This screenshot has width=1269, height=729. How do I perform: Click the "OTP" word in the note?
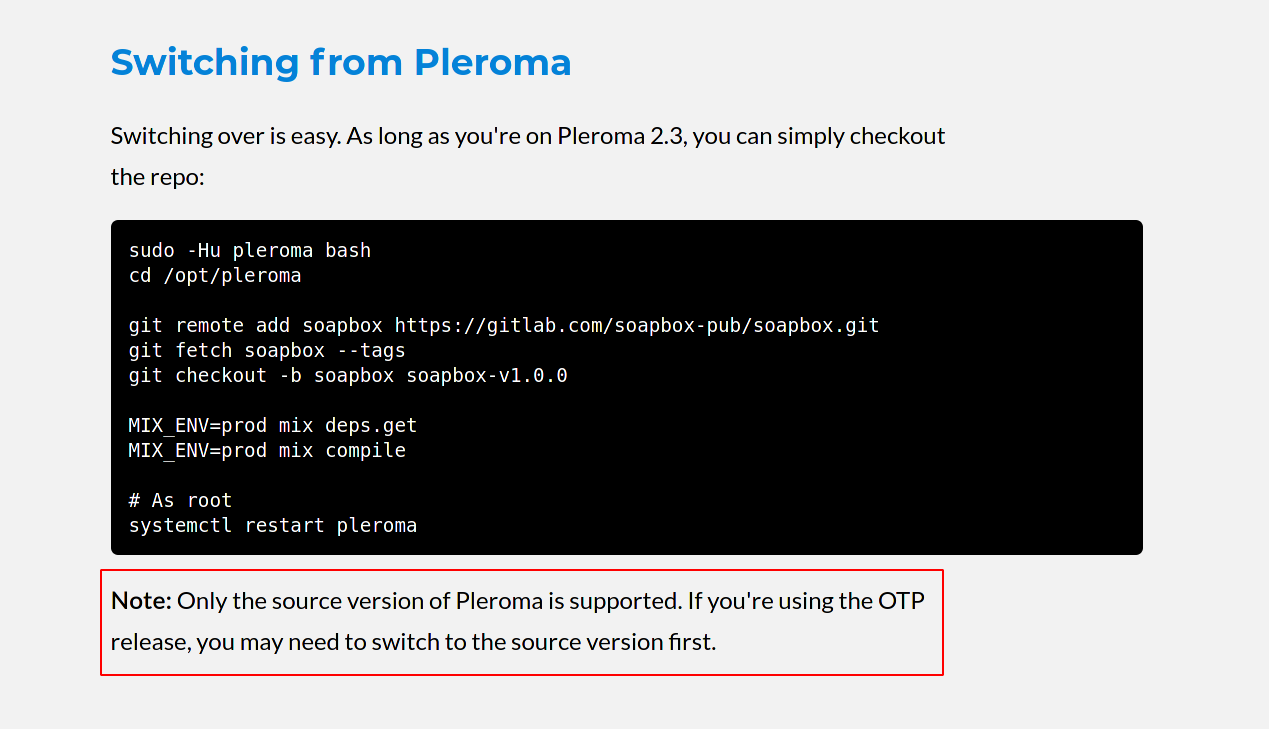point(902,601)
